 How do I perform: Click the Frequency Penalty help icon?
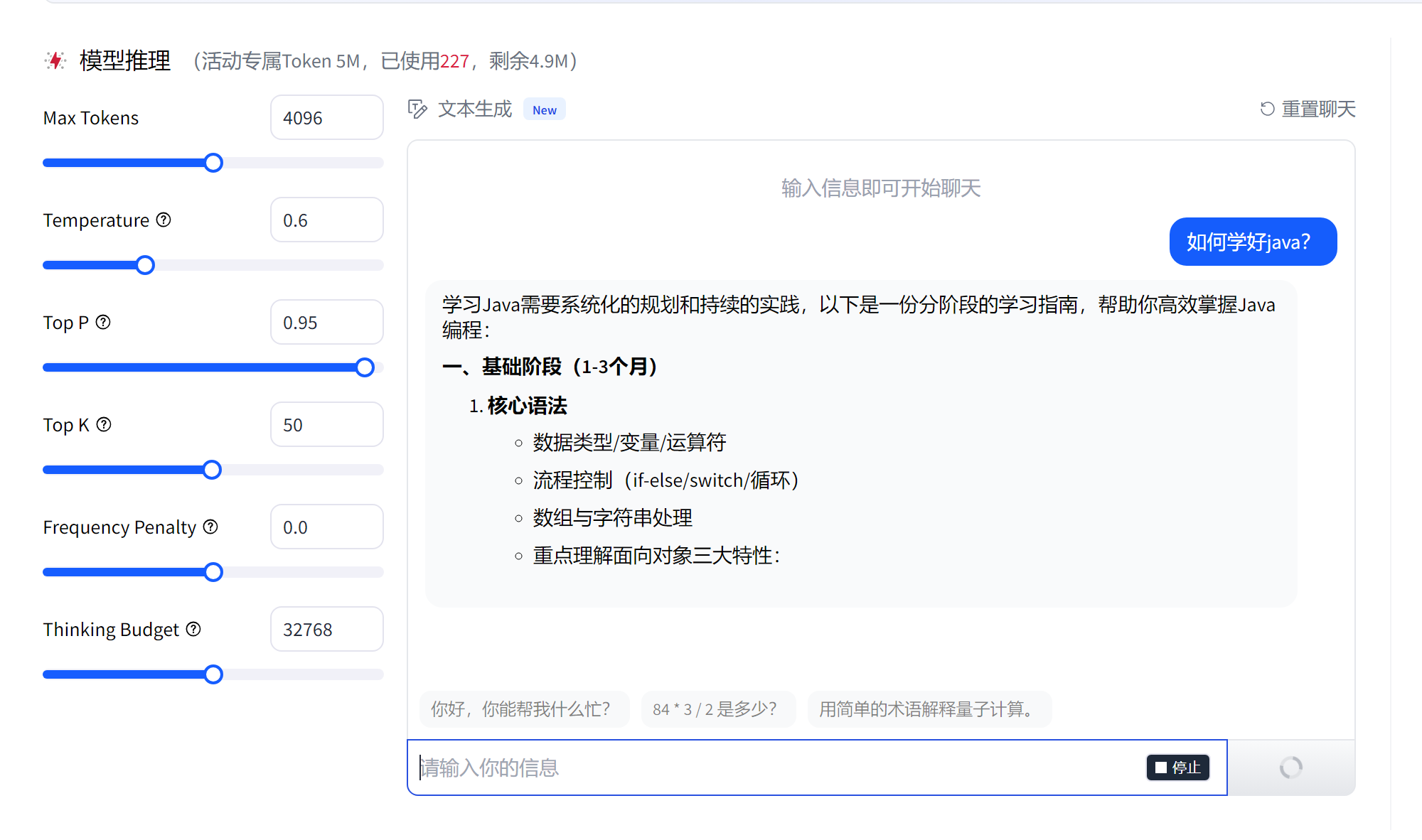click(x=210, y=527)
